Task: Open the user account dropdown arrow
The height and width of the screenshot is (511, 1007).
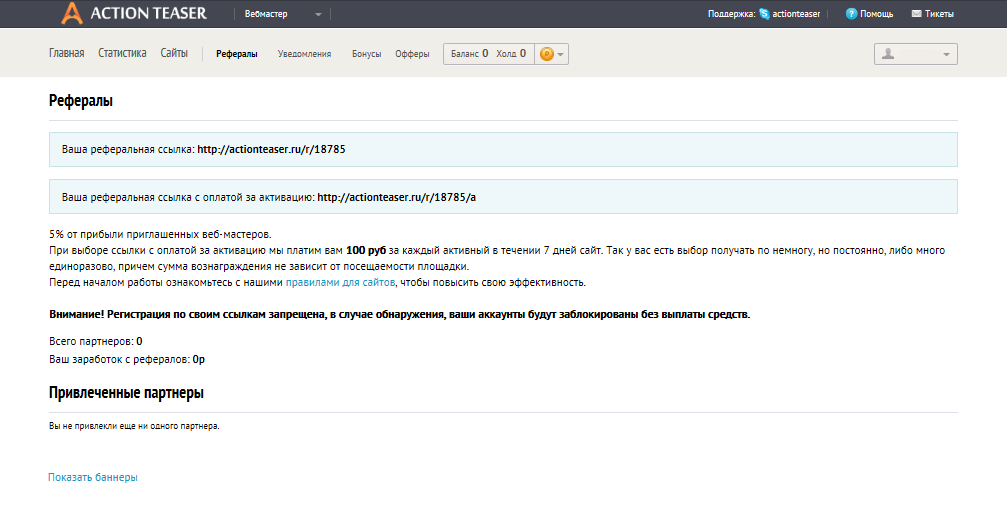Action: [946, 54]
